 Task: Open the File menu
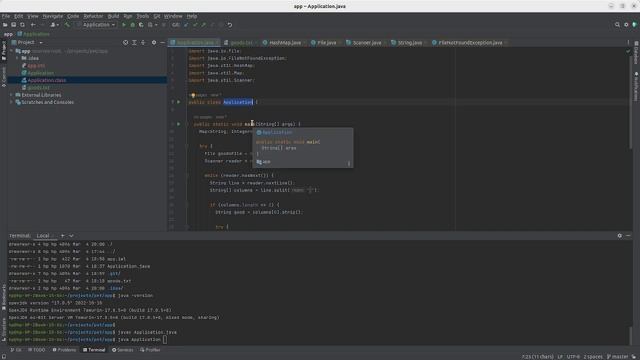(x=6, y=16)
